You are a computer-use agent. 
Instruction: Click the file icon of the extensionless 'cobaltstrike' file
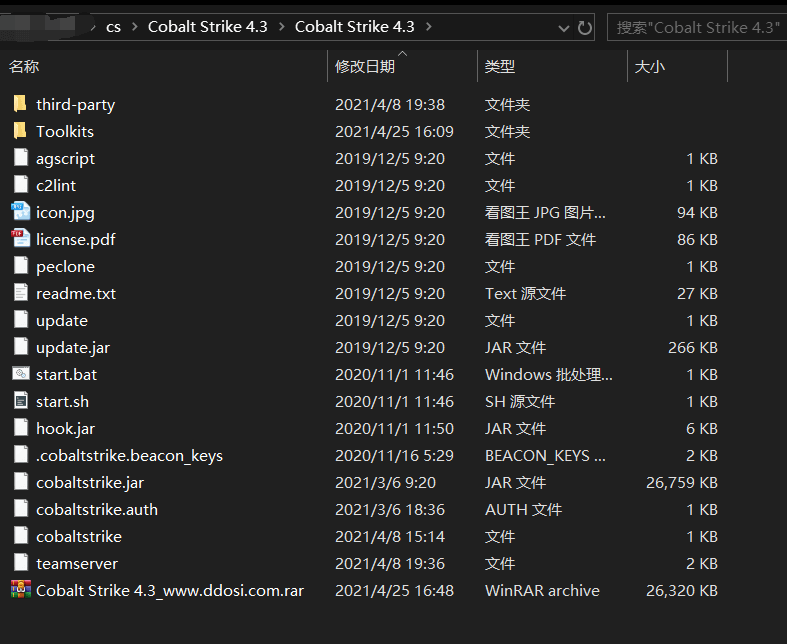[21, 536]
